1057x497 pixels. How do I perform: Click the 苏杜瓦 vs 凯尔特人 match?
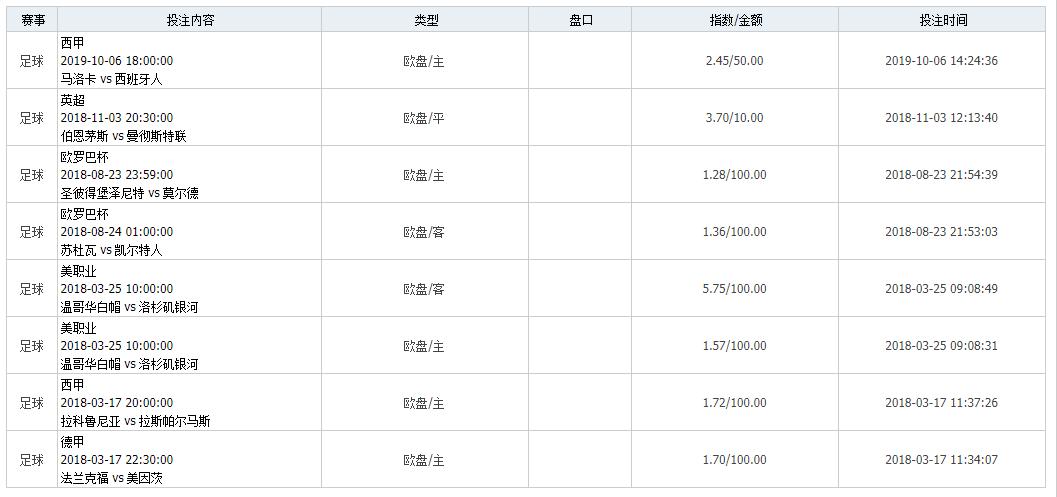pyautogui.click(x=111, y=250)
